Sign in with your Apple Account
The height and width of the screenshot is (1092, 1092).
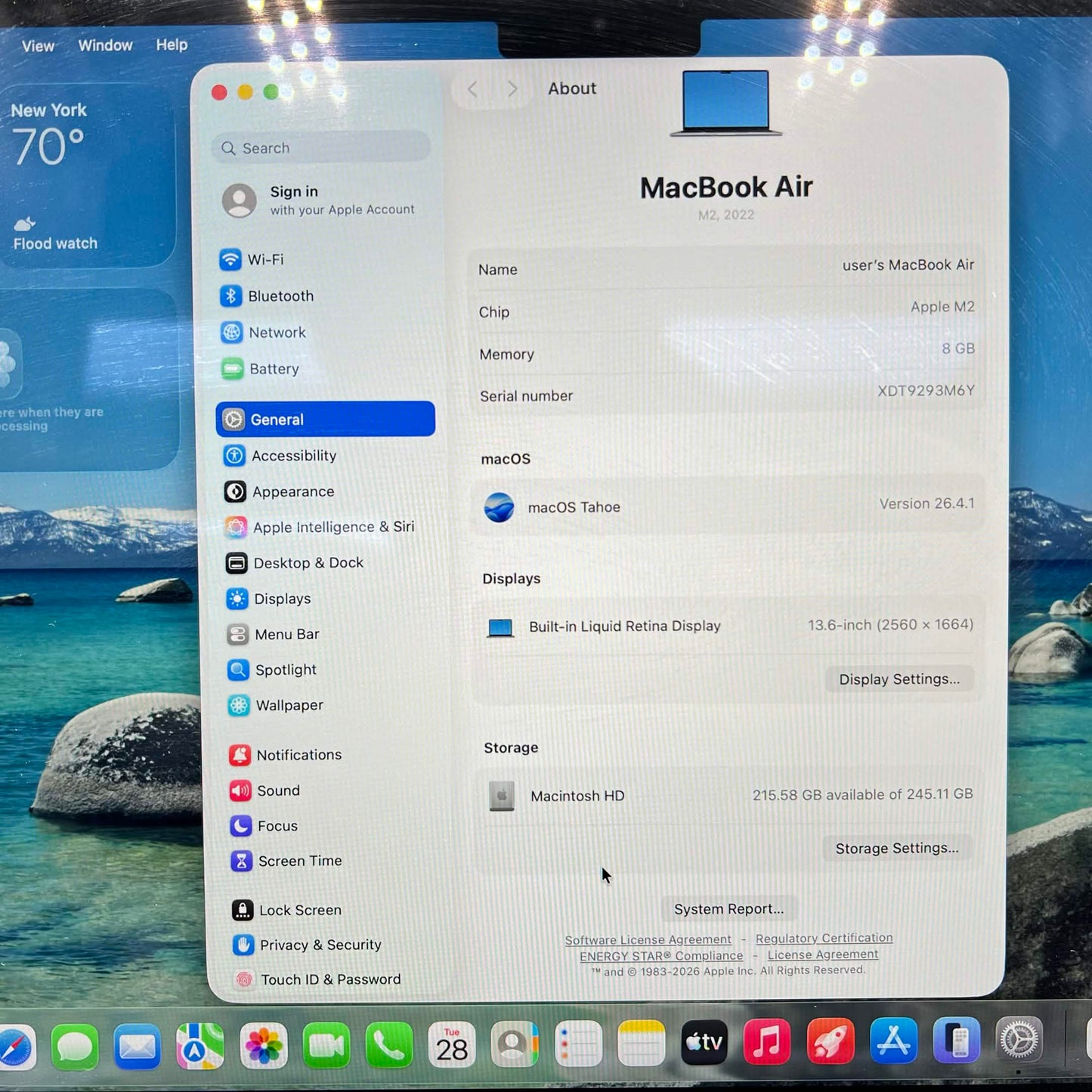click(x=319, y=200)
